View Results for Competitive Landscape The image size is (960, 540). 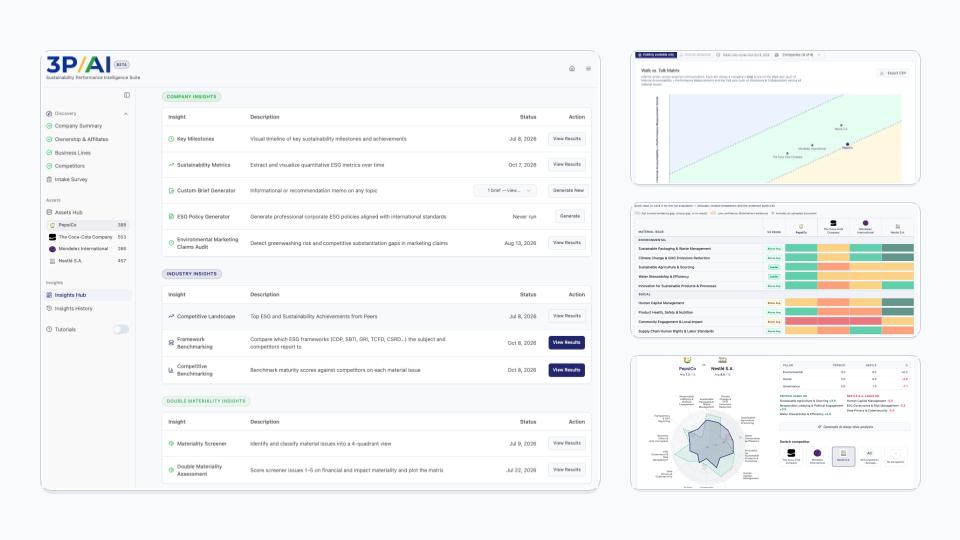566,316
